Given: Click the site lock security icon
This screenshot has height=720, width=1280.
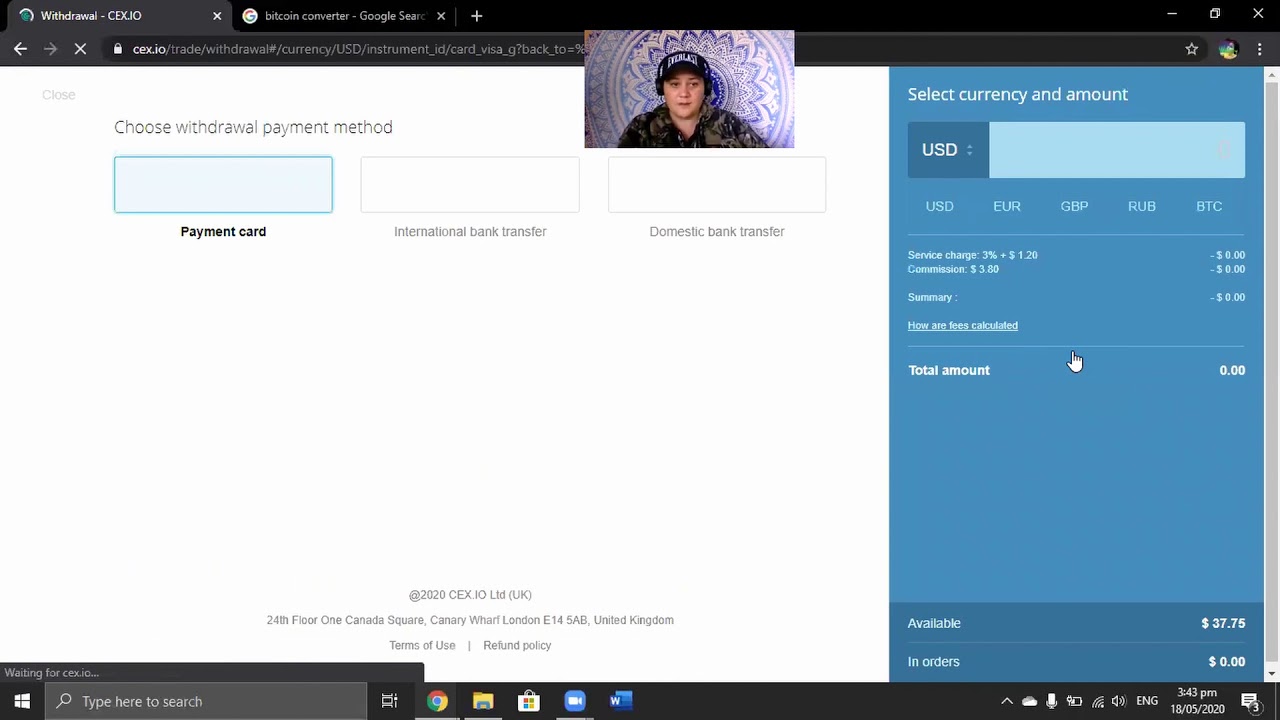Looking at the screenshot, I should 118,49.
